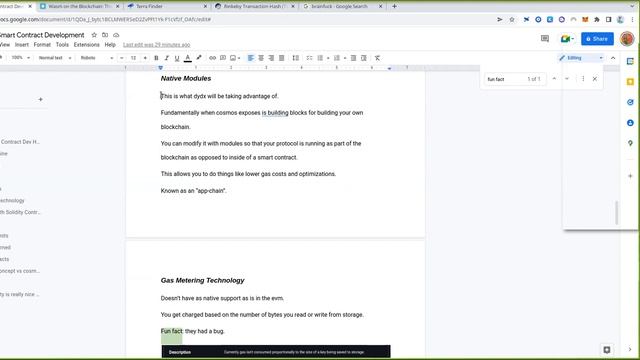Open Google Keep side panel icon
The image size is (640, 360).
coord(630,82)
